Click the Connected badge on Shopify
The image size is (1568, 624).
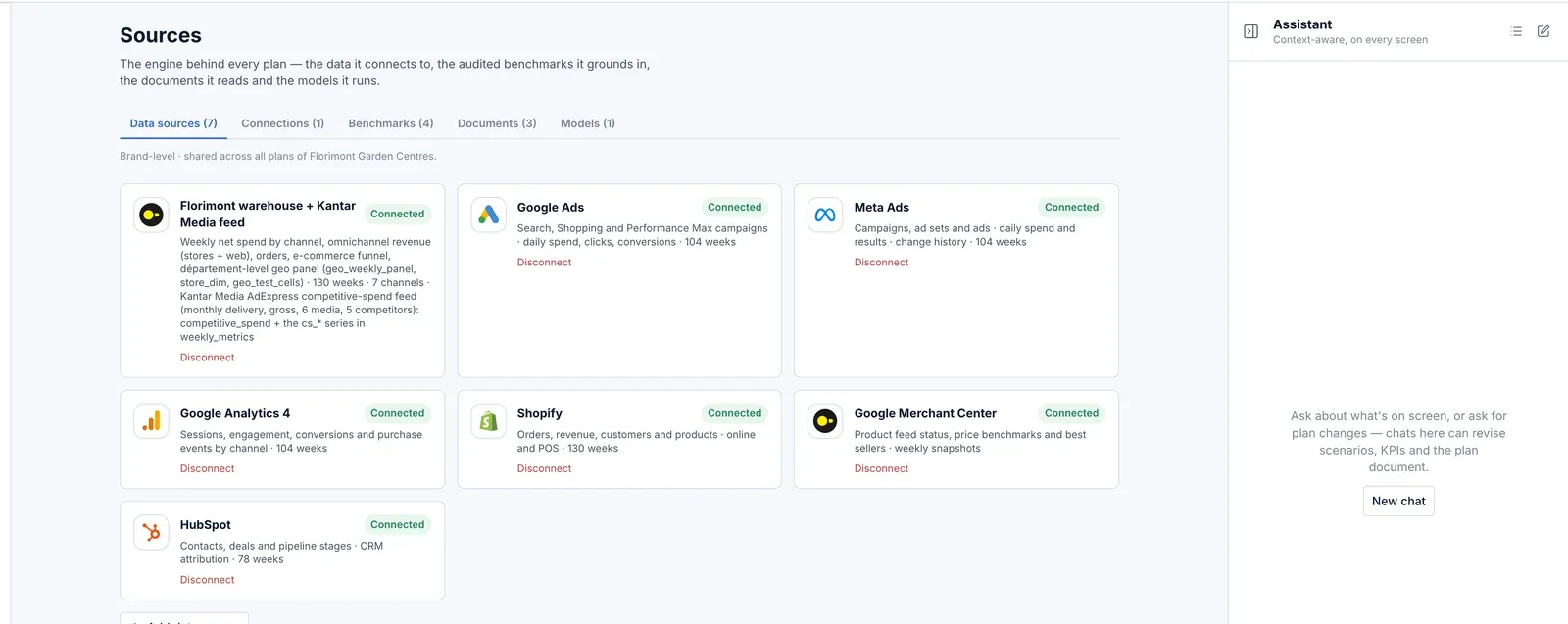tap(734, 413)
